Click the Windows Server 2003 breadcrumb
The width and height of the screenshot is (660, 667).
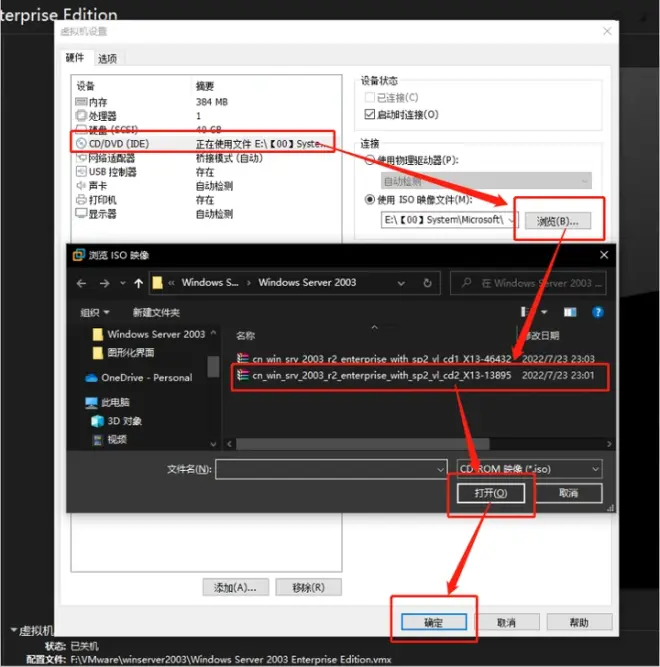(x=307, y=282)
